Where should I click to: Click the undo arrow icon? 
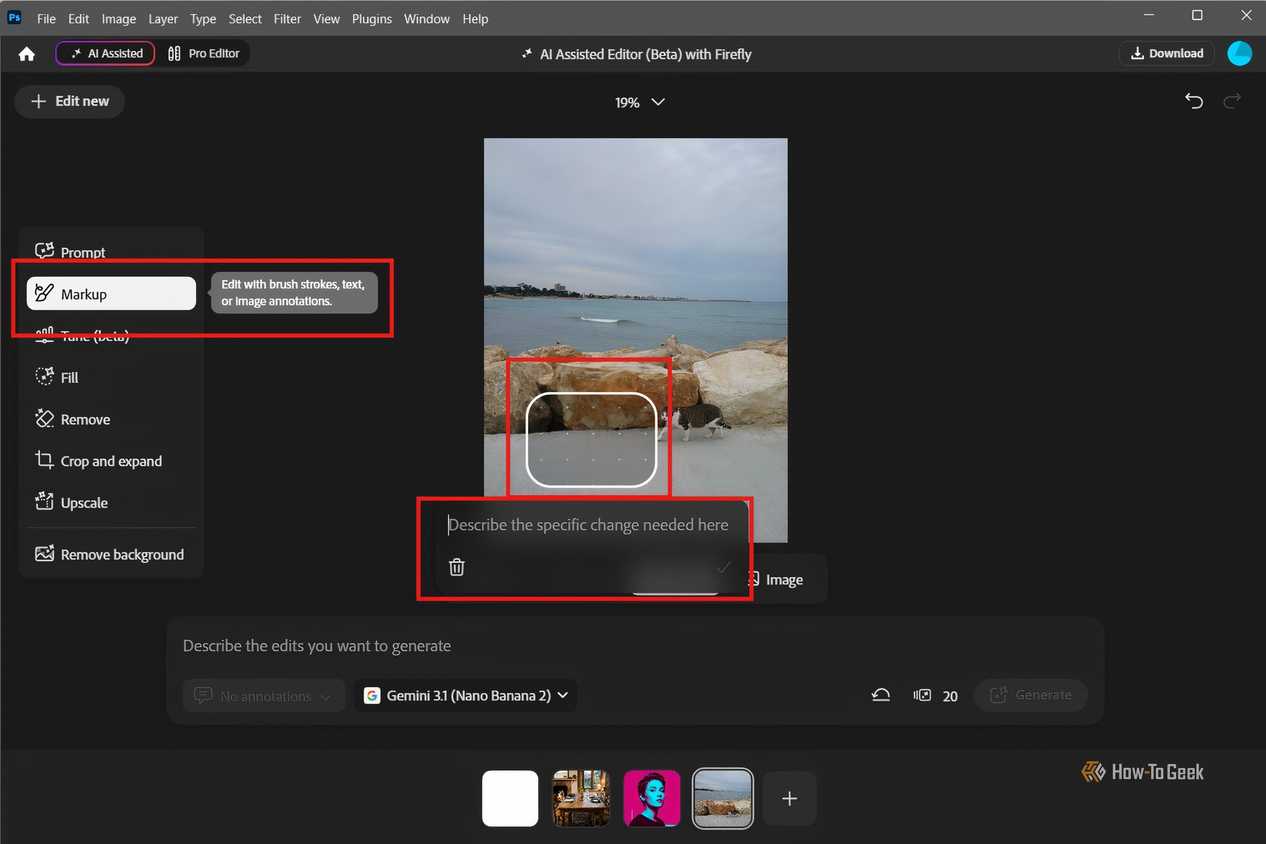(x=1194, y=100)
